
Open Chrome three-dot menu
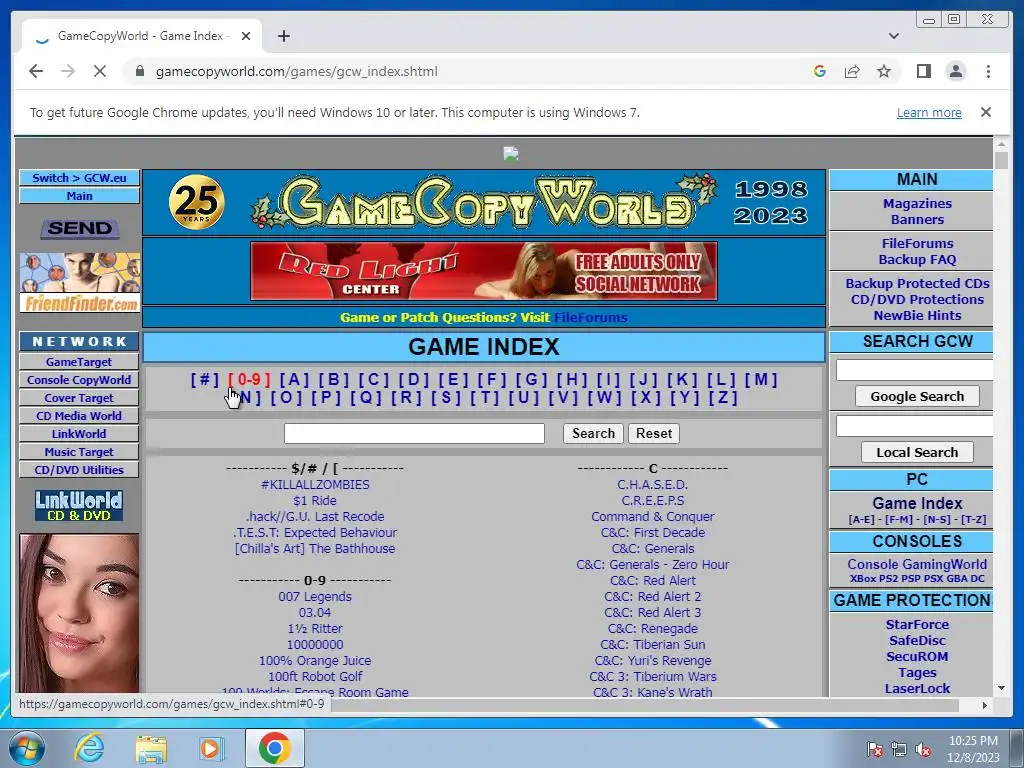coord(988,71)
